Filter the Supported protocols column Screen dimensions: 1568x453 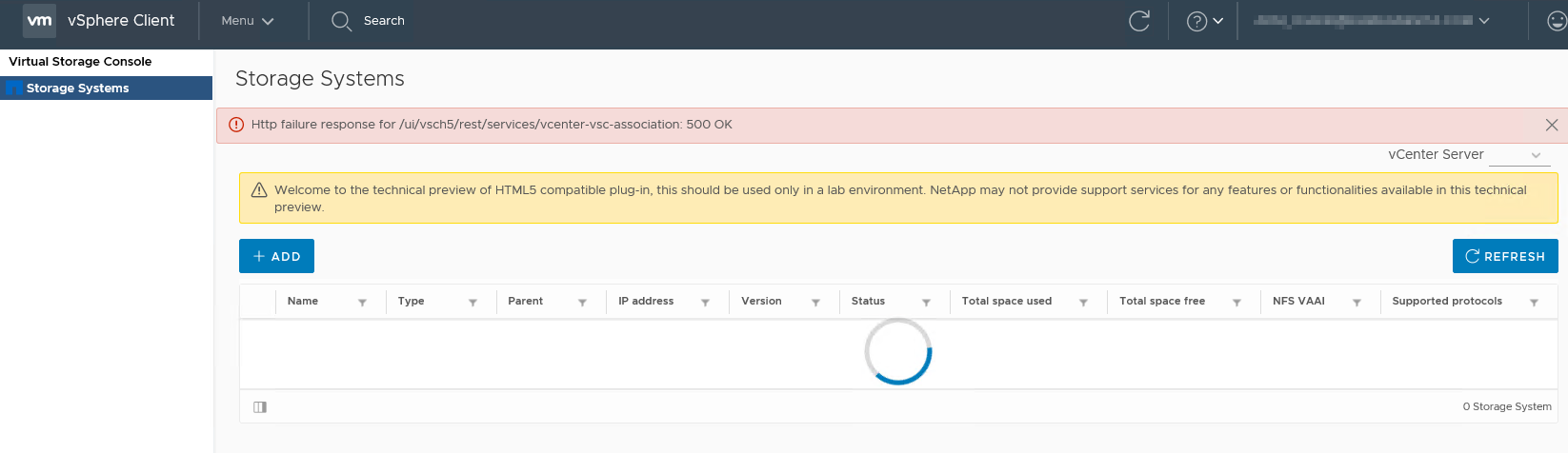click(x=1534, y=303)
